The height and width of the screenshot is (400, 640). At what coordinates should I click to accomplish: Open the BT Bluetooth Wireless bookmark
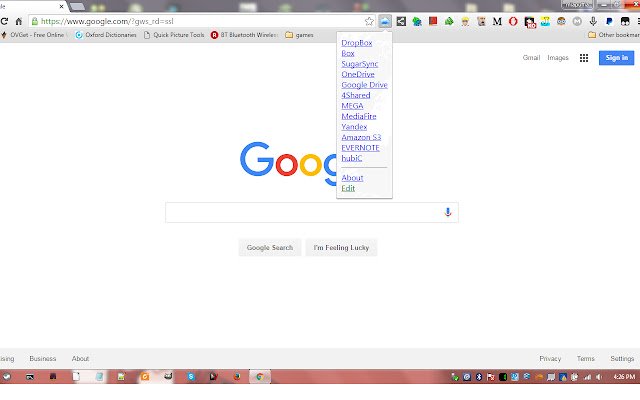(244, 35)
